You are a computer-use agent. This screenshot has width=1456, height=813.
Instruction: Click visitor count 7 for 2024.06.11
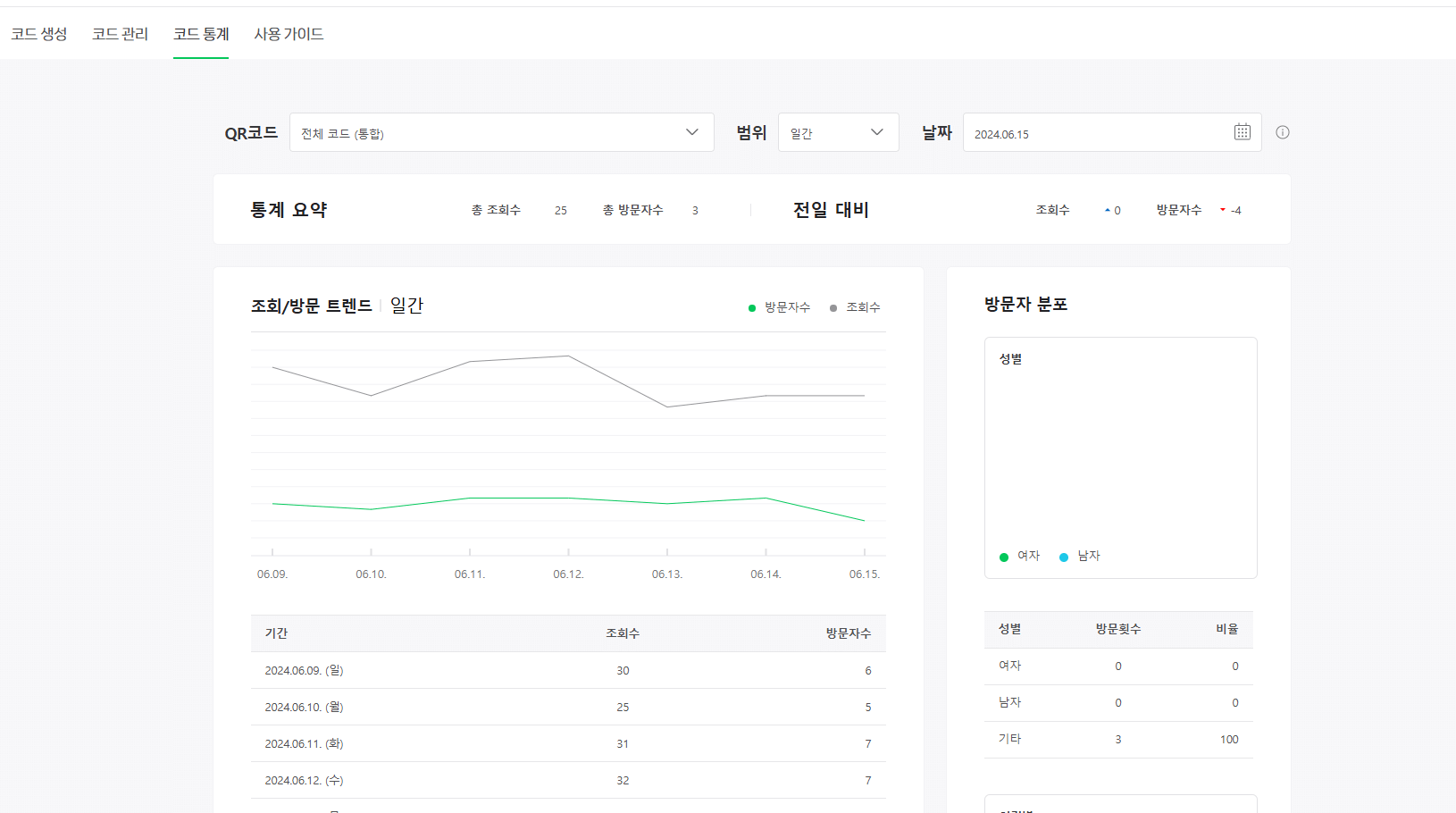point(866,743)
